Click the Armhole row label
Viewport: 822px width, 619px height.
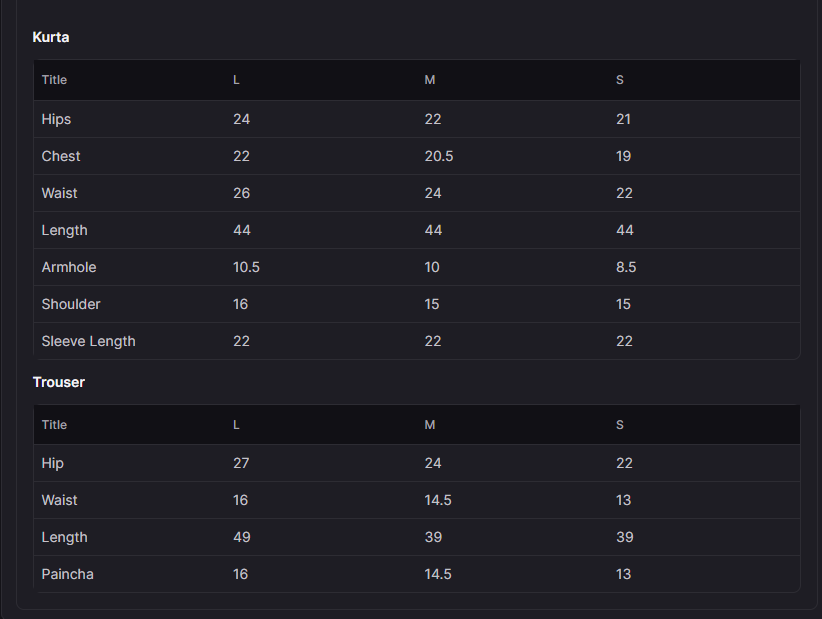click(69, 267)
